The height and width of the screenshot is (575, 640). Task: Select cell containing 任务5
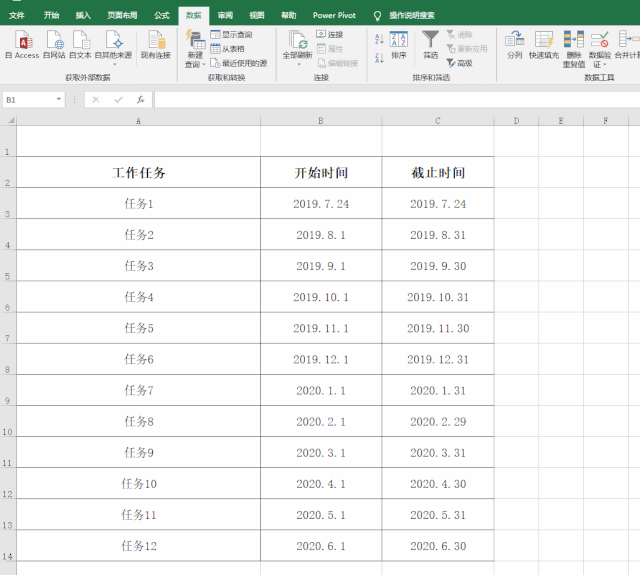pos(138,328)
